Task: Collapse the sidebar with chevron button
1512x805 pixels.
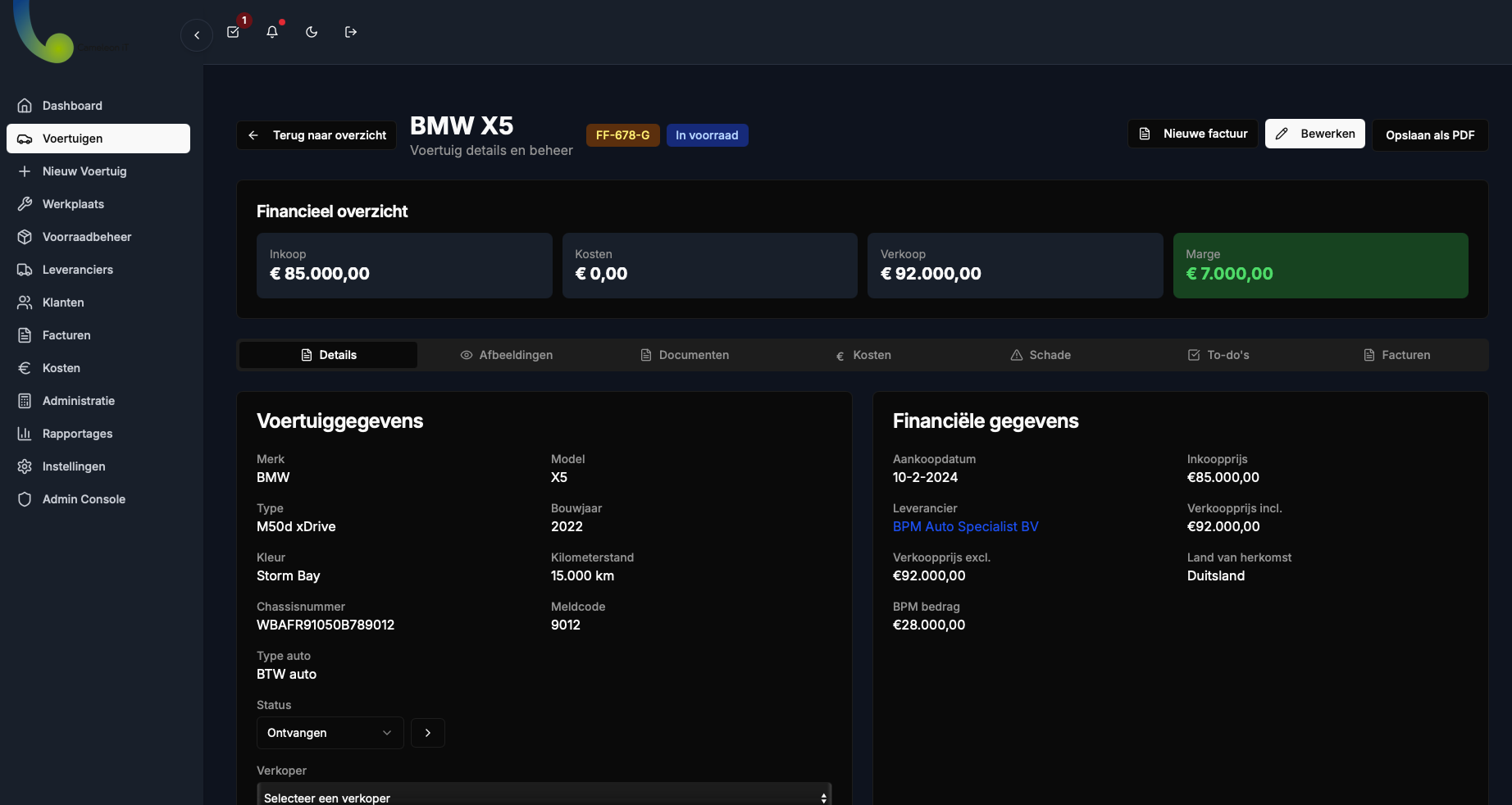Action: click(197, 35)
